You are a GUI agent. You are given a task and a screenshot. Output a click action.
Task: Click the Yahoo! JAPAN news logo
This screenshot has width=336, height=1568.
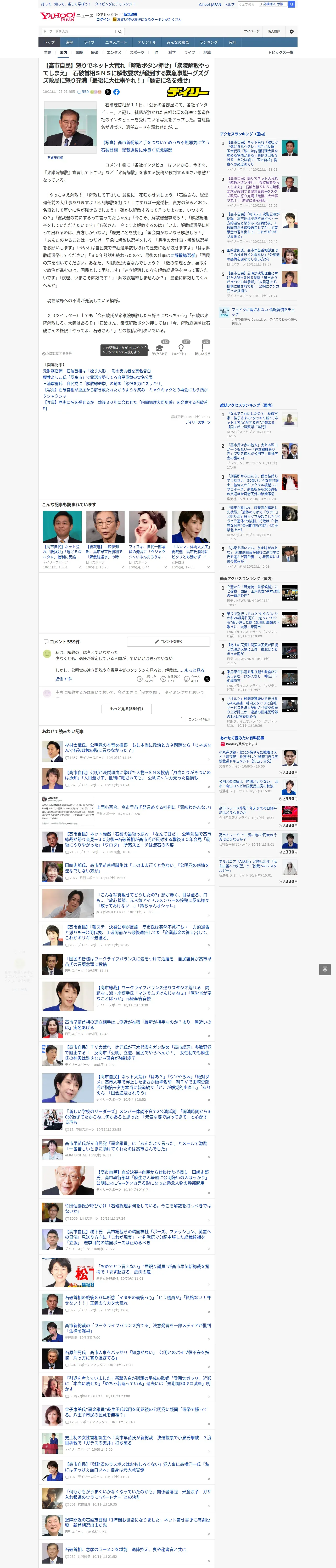click(x=66, y=16)
